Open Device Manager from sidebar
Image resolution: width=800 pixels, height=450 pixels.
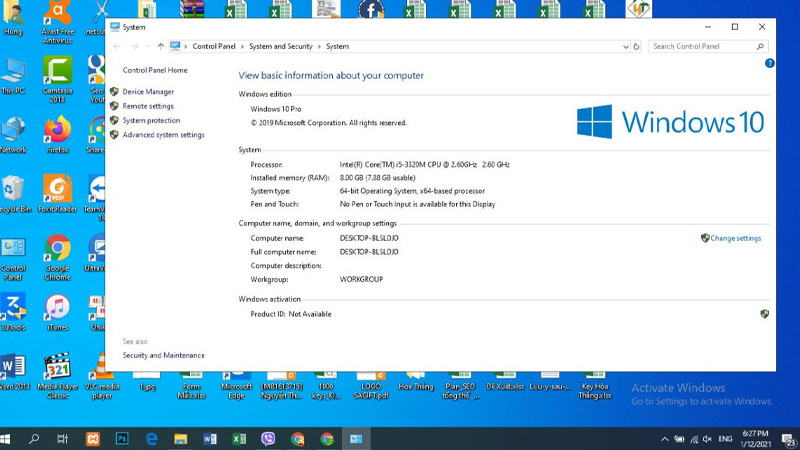coord(148,92)
